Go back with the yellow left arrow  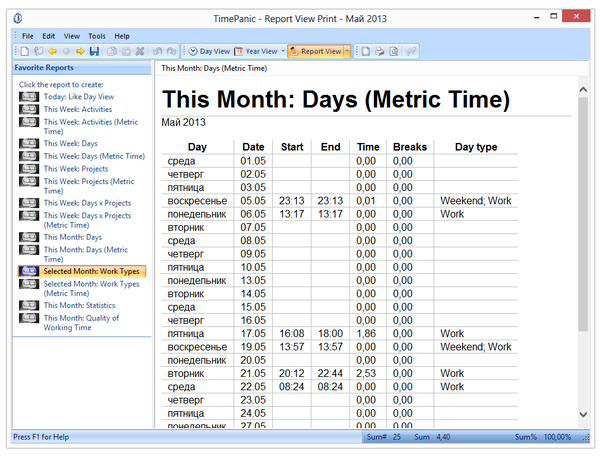(x=52, y=51)
